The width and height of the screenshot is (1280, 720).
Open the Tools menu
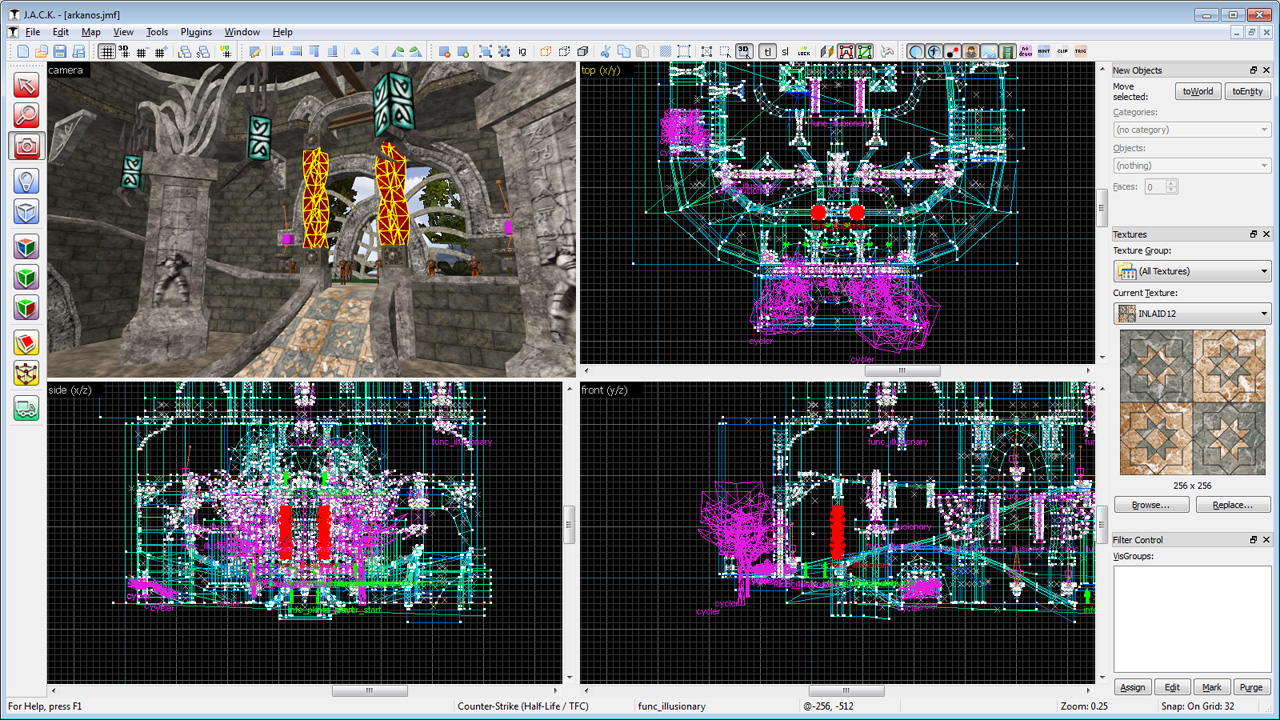click(x=156, y=31)
